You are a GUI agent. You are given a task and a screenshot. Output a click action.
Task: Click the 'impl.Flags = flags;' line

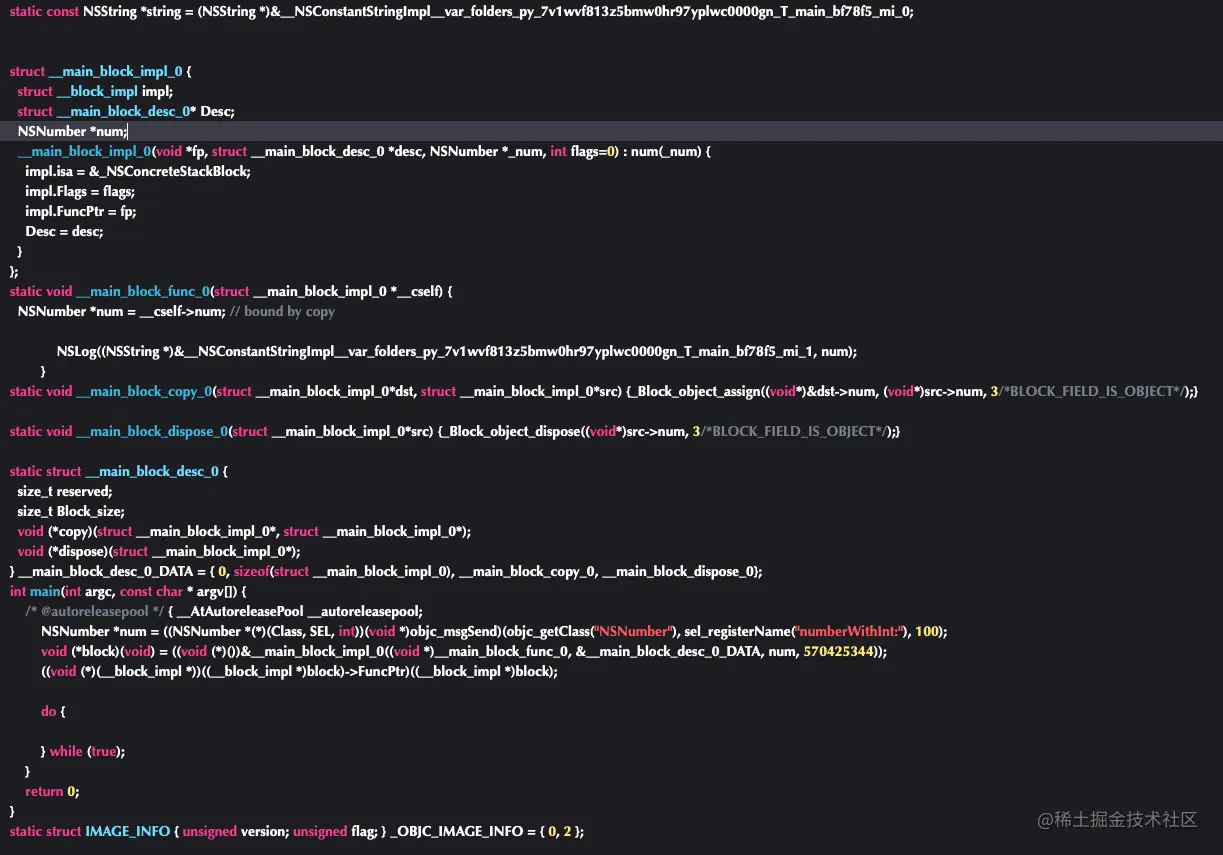[80, 191]
